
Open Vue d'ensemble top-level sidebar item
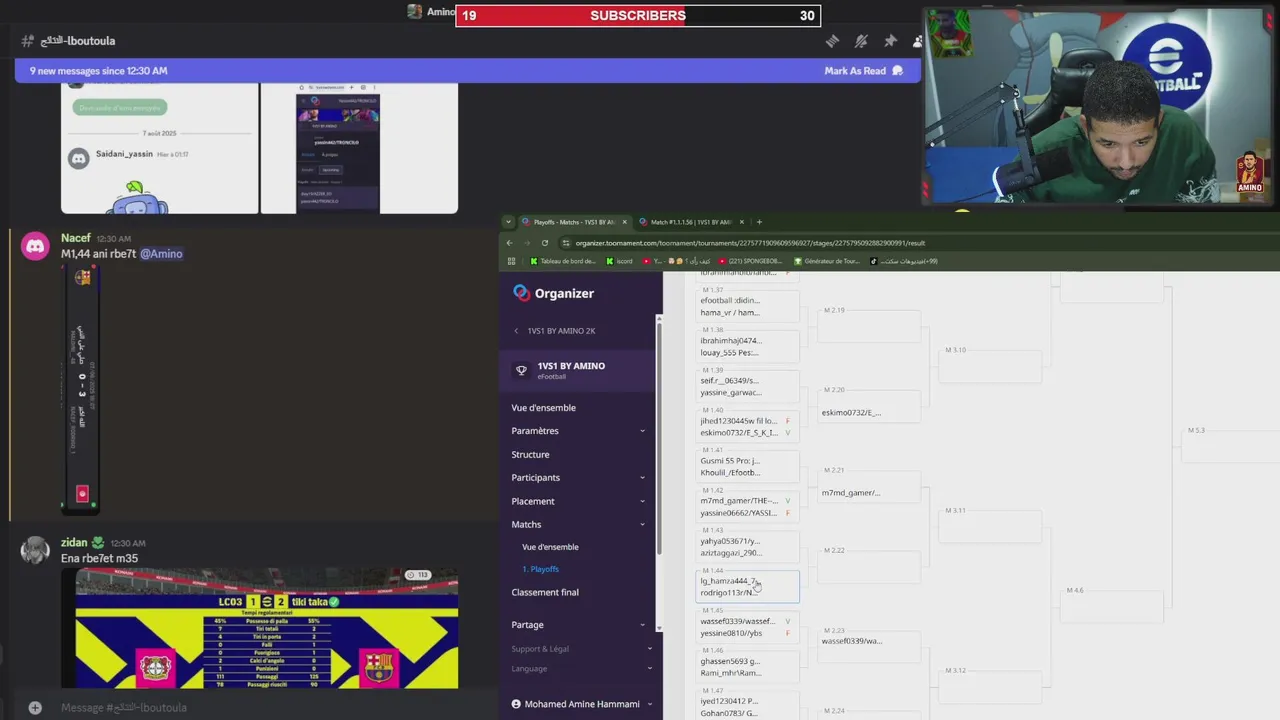[544, 408]
